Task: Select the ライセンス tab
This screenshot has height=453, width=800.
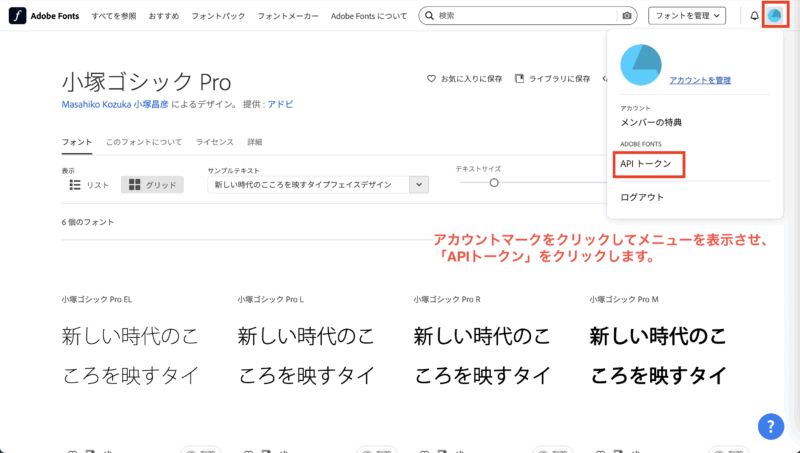Action: (215, 142)
